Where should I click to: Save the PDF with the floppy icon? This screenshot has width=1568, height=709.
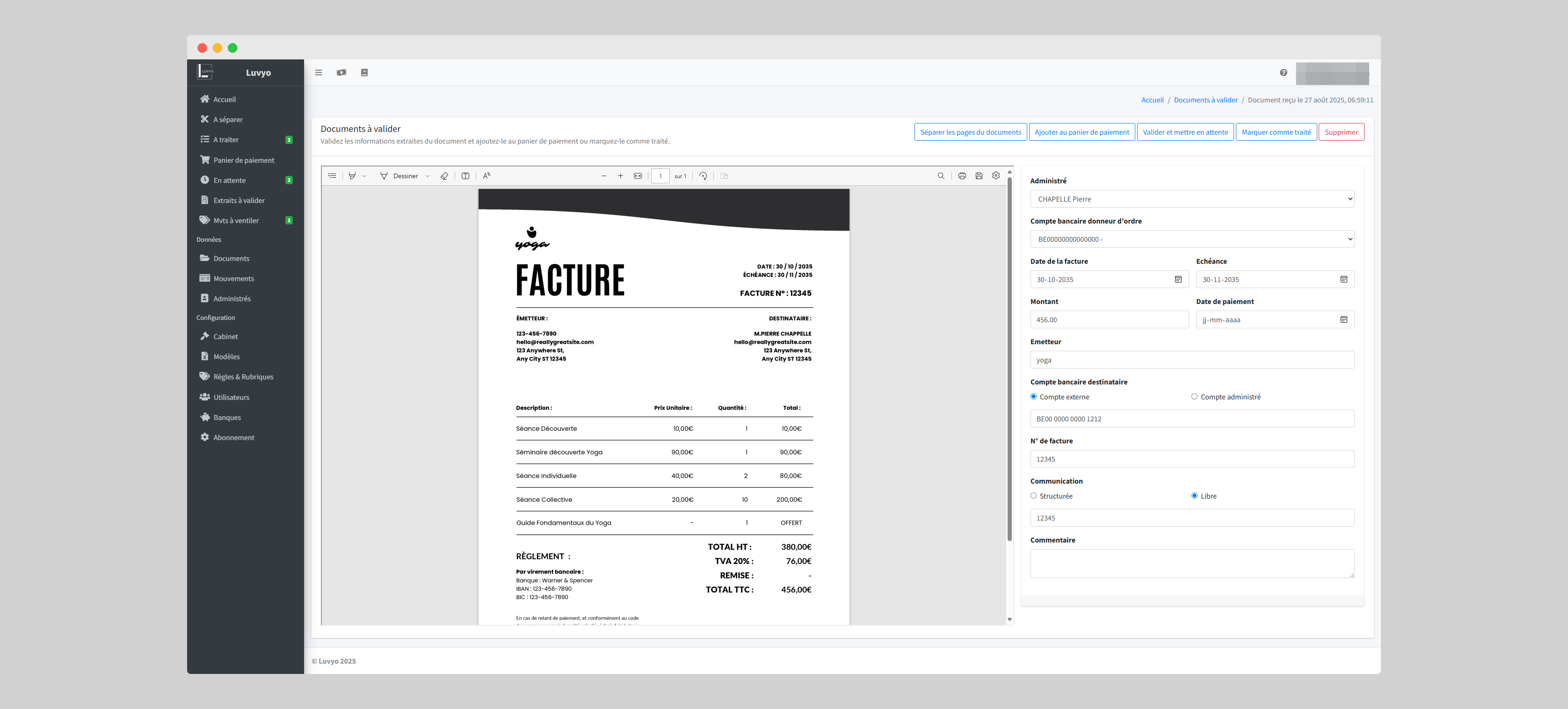tap(979, 176)
